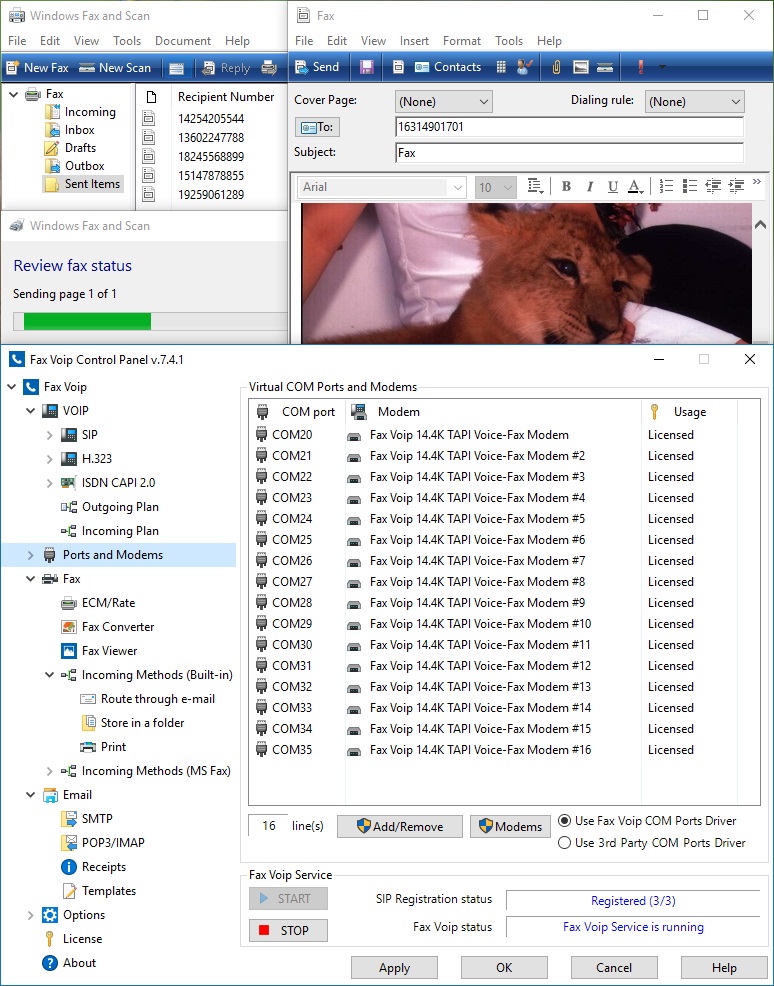Expand the H.323 node
774x986 pixels.
[x=50, y=459]
